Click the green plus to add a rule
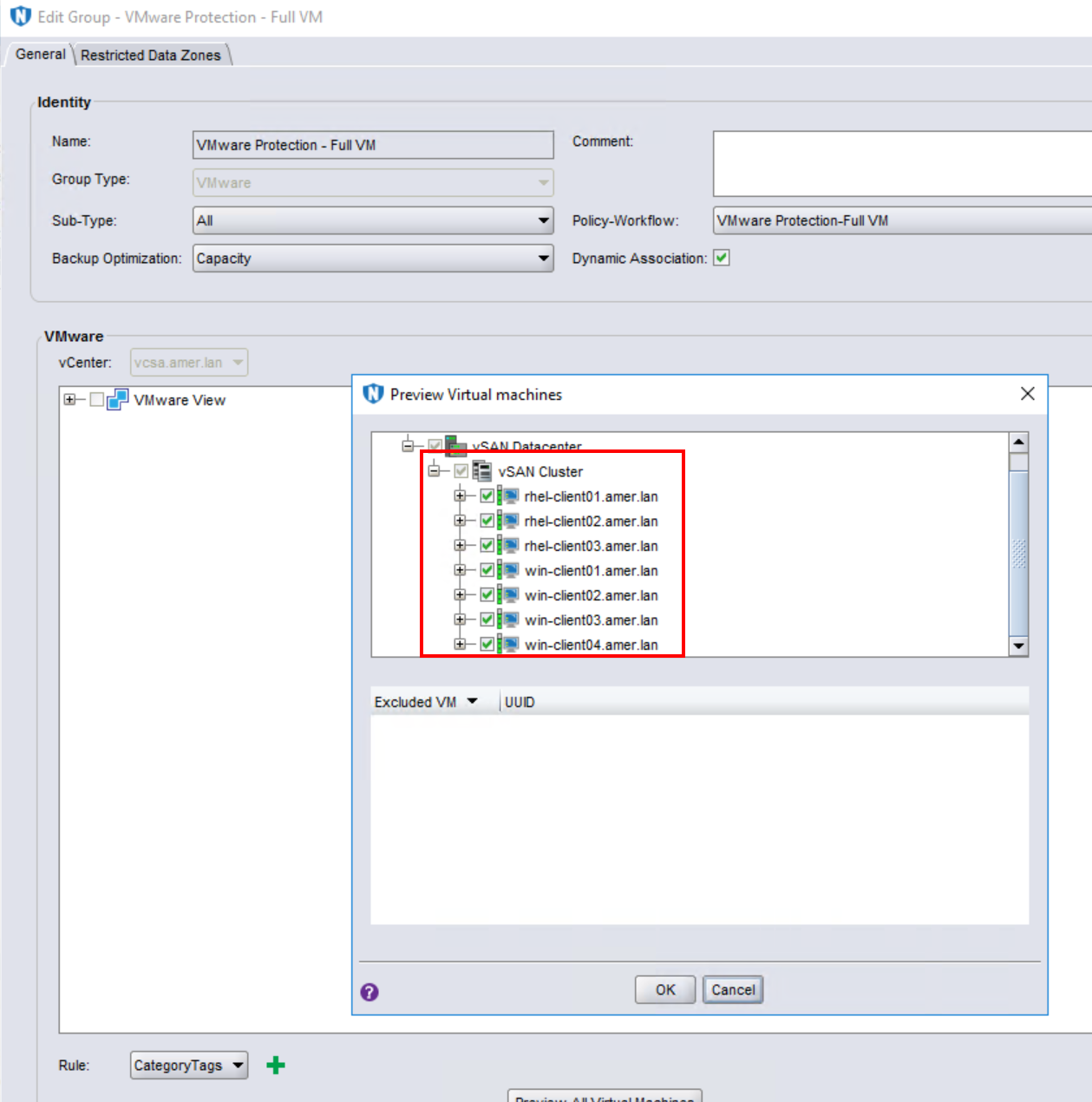 pos(276,1065)
